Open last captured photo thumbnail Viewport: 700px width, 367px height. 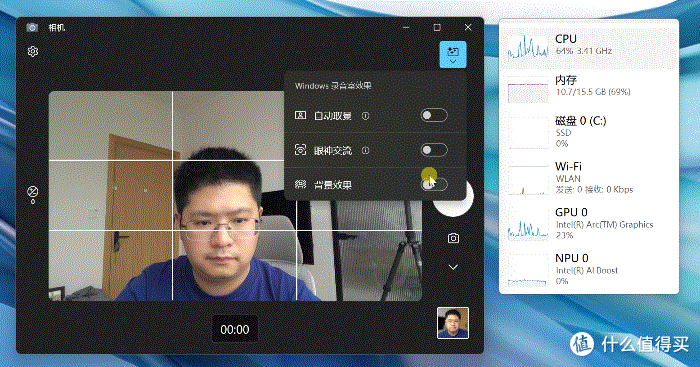tap(453, 323)
